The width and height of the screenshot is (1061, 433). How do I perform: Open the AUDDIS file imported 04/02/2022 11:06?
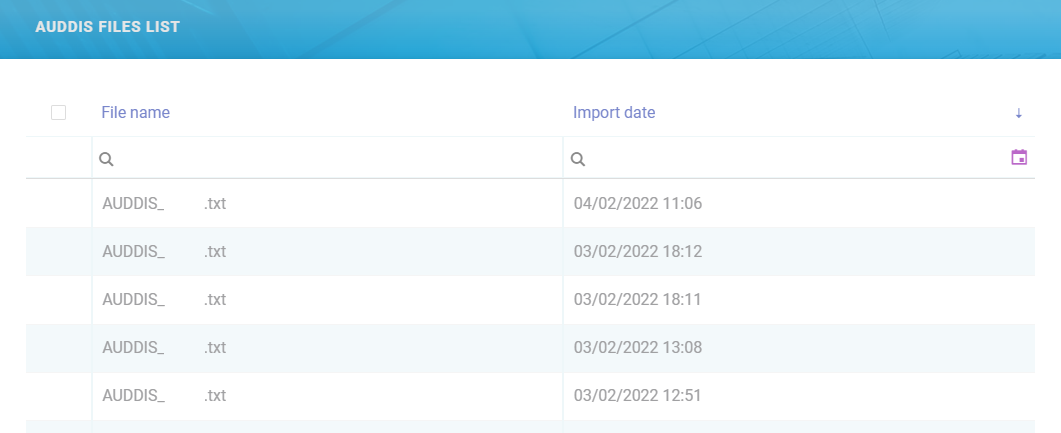pyautogui.click(x=164, y=204)
